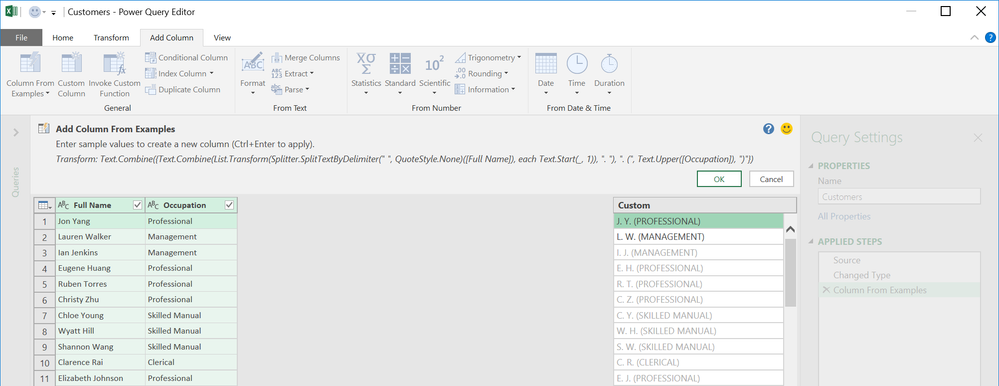999x386 pixels.
Task: Cancel Add Column From Examples
Action: (771, 179)
